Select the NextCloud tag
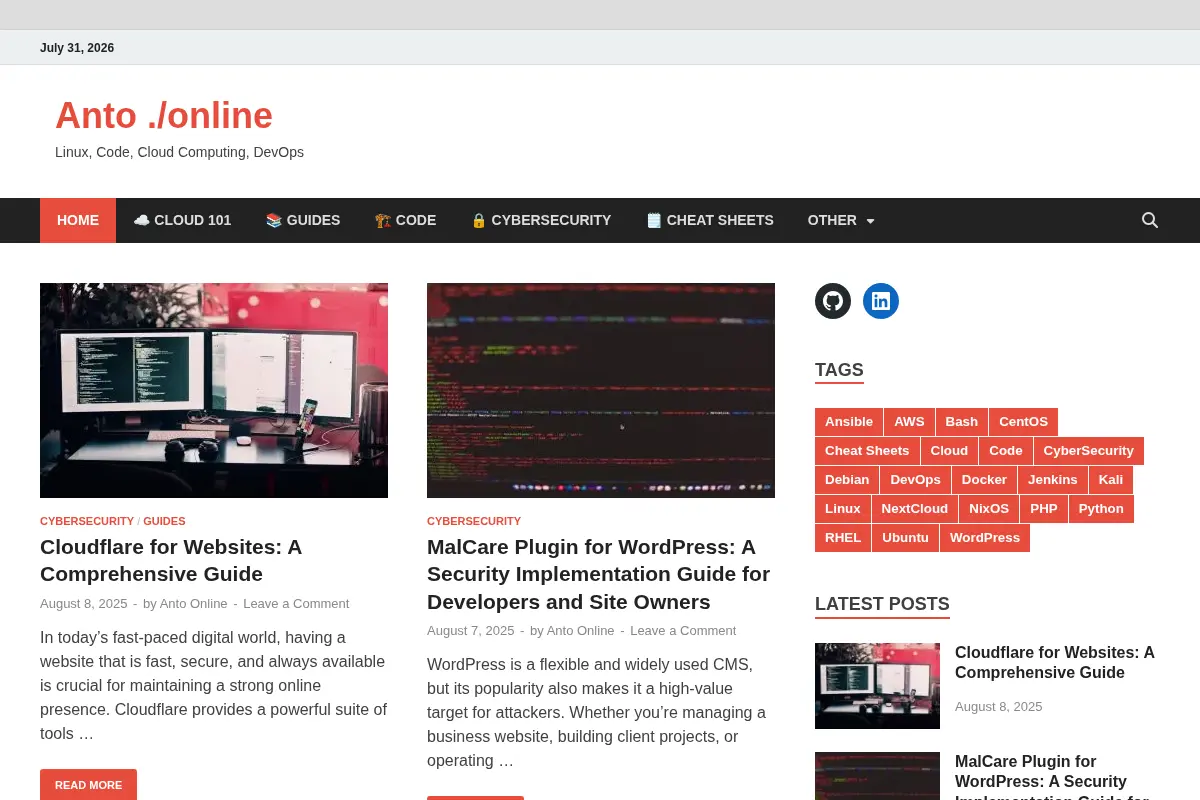1200x800 pixels. click(x=915, y=509)
